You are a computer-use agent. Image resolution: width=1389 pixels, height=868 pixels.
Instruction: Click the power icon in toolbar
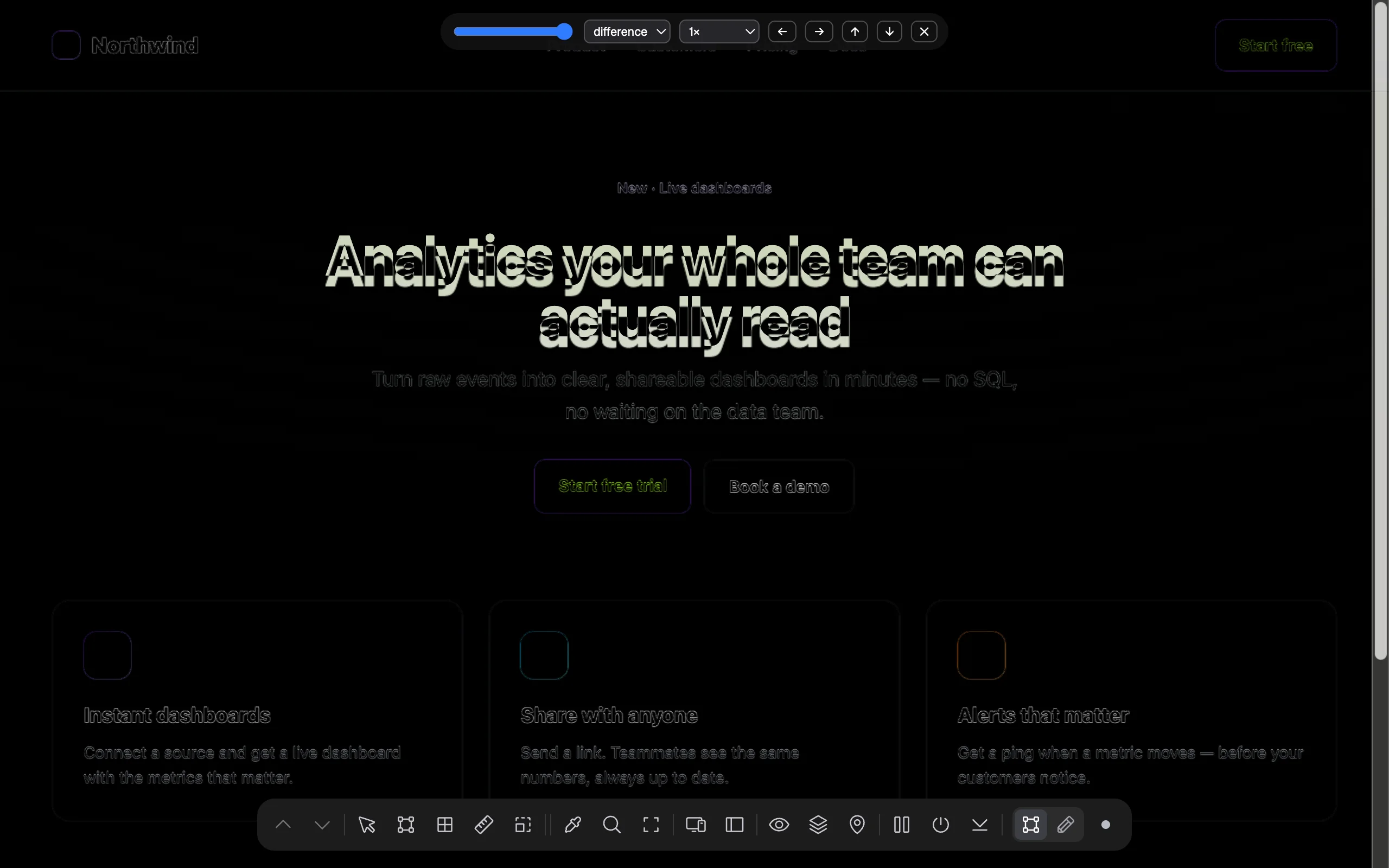coord(941,825)
